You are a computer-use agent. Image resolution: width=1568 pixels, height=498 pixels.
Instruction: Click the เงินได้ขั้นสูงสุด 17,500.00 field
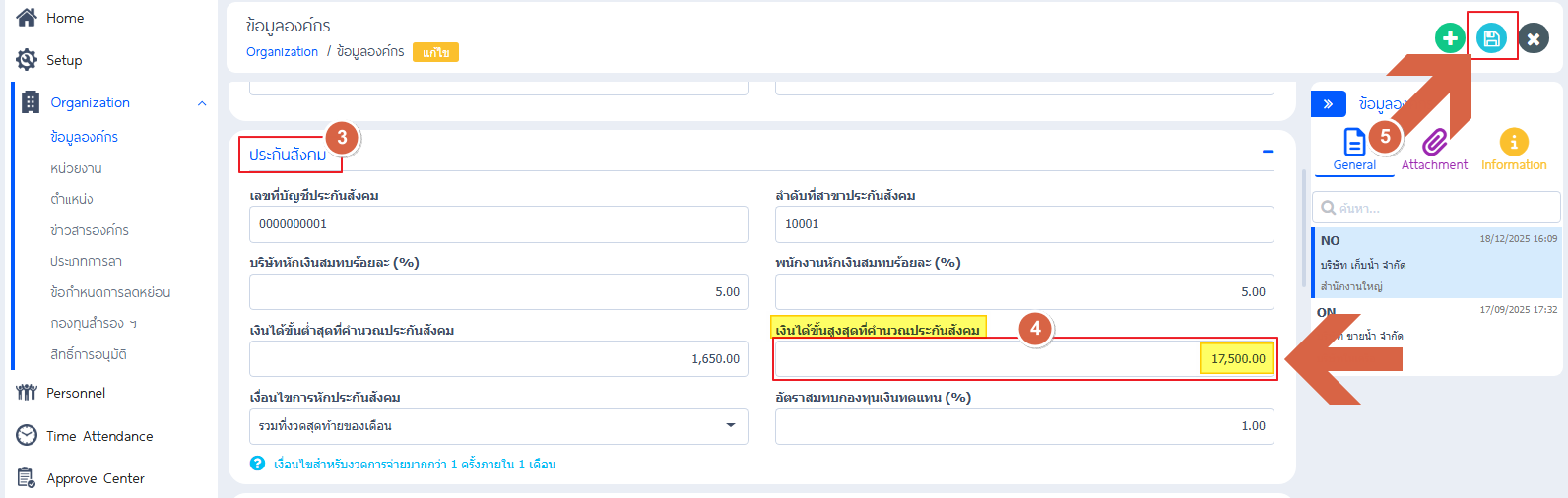pyautogui.click(x=1024, y=359)
